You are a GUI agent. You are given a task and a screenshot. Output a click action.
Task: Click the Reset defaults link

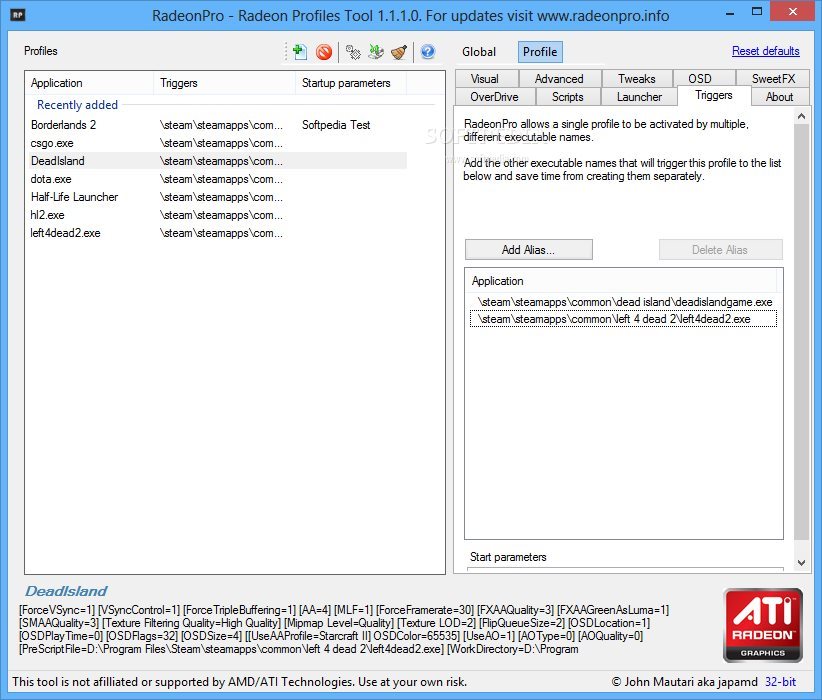tap(765, 51)
